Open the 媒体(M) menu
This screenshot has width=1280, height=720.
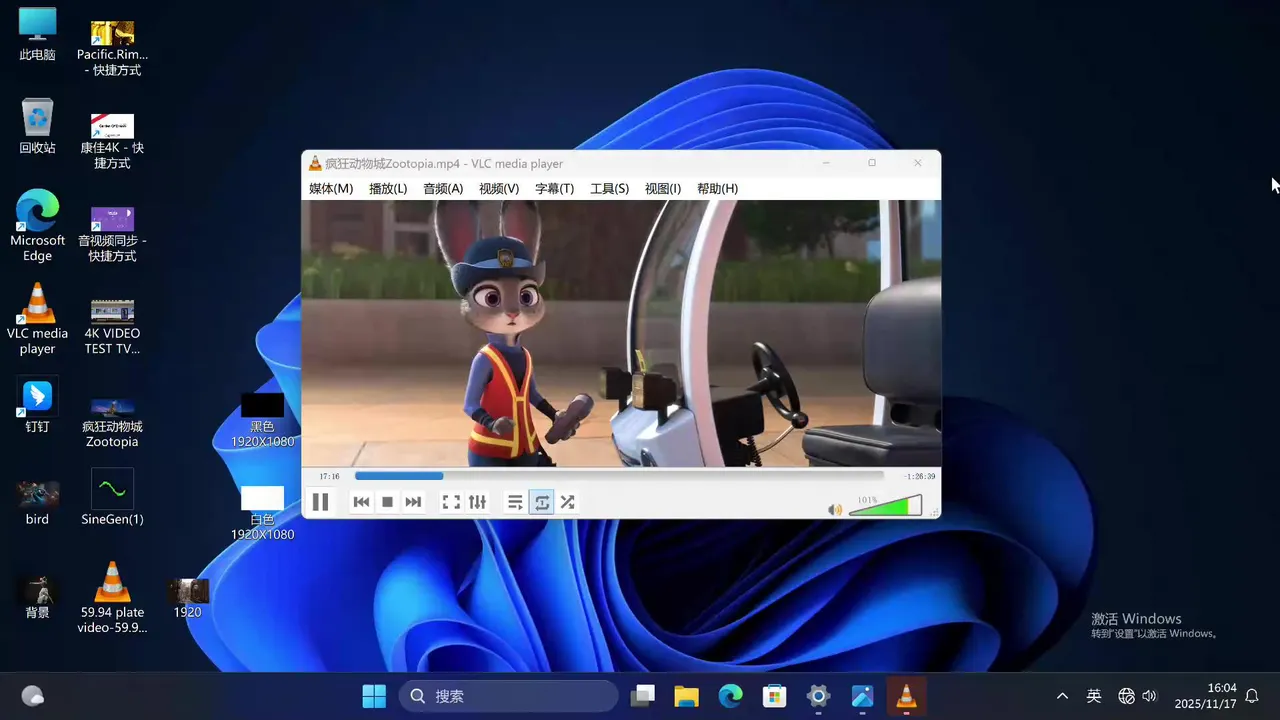pos(331,188)
